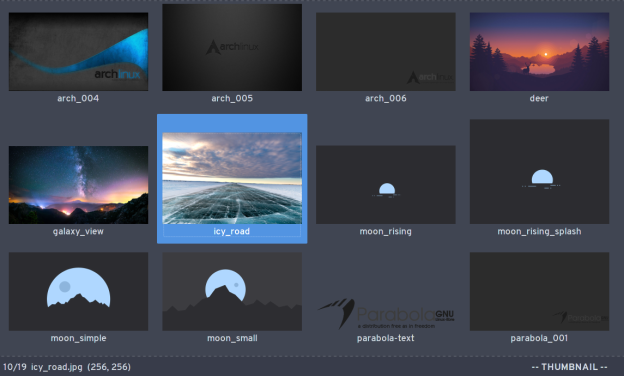This screenshot has width=624, height=376.
Task: Click the arch_004 filename label
Action: coord(78,98)
